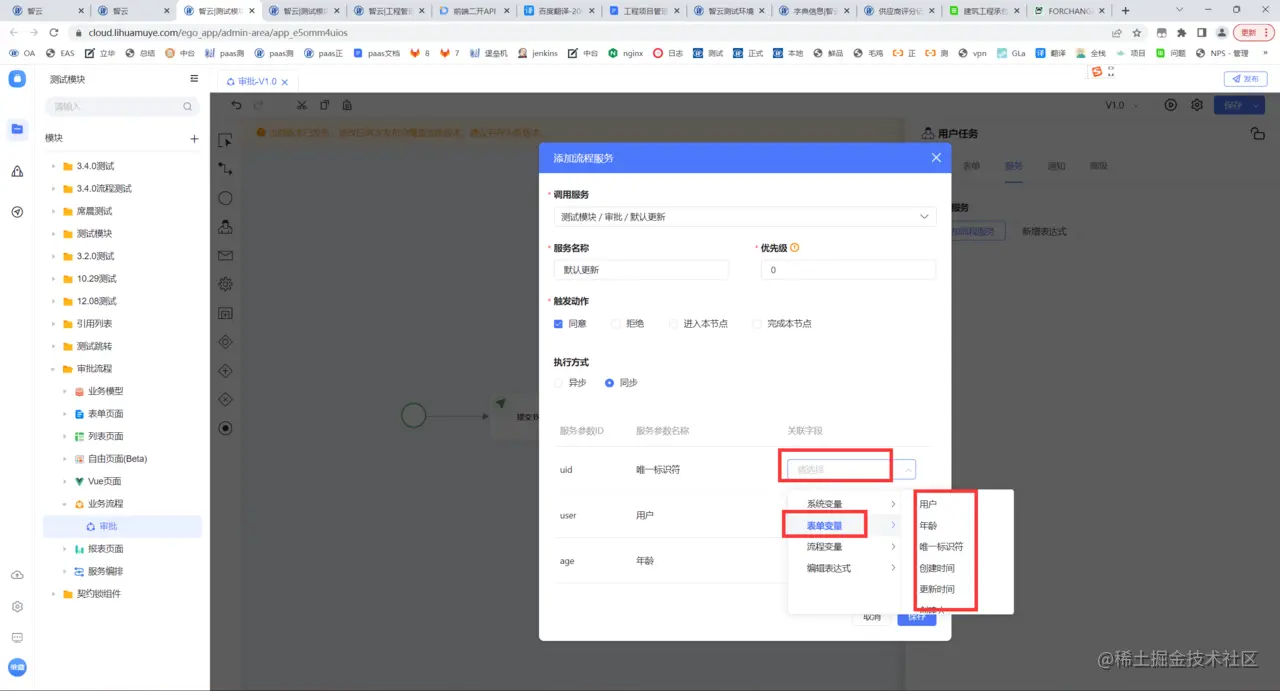Select the connector line tool in palette
The width and height of the screenshot is (1280, 691).
[225, 169]
